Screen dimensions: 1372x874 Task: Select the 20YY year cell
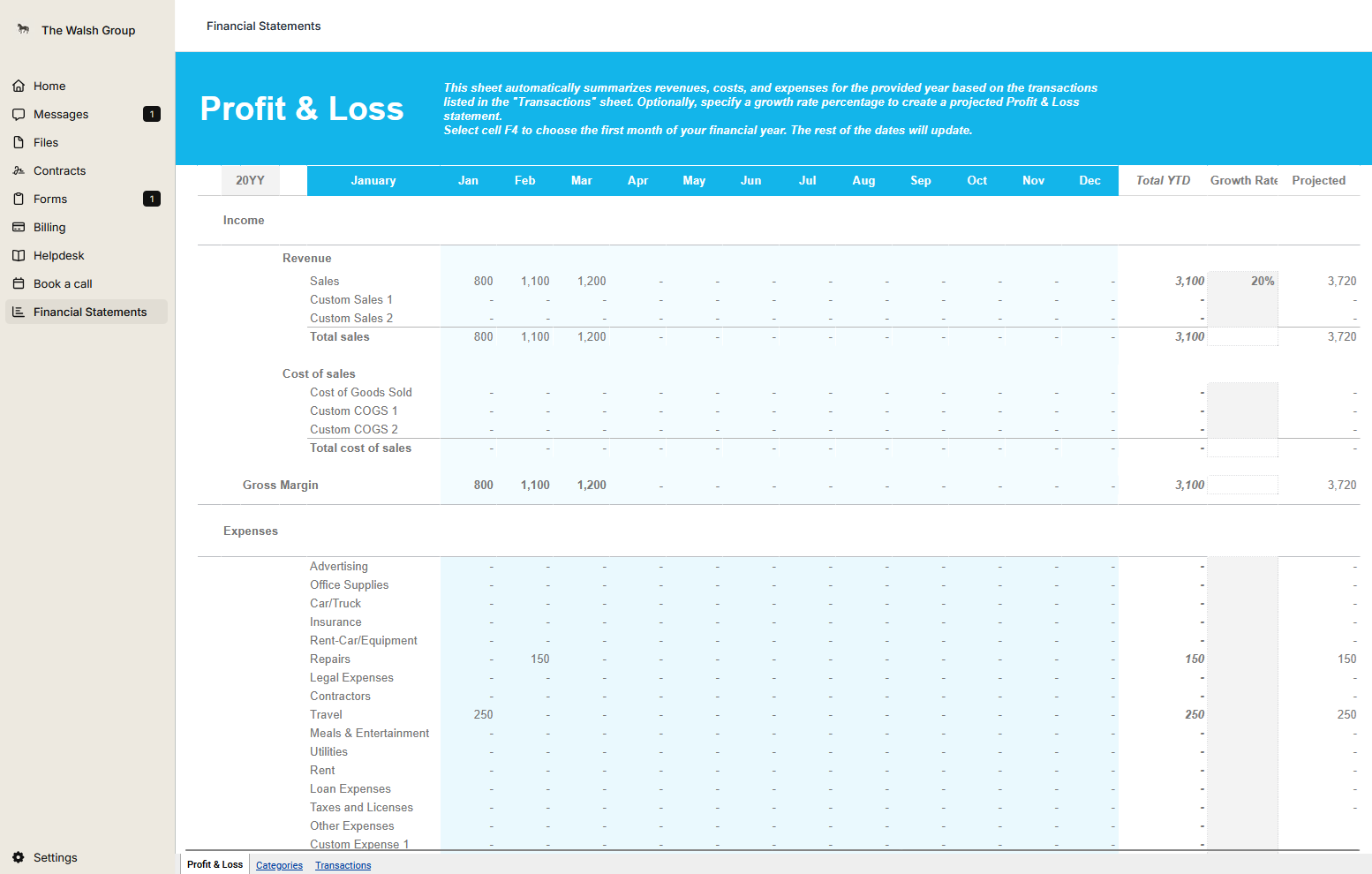[x=250, y=180]
